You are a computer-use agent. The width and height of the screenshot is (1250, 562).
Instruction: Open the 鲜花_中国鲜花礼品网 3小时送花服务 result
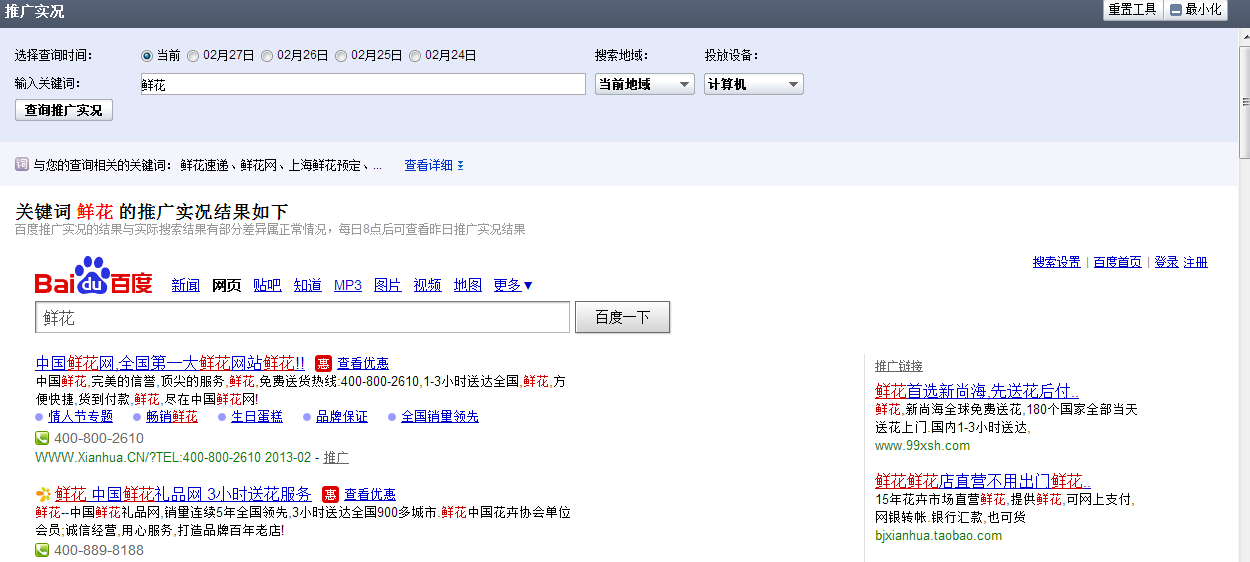184,494
